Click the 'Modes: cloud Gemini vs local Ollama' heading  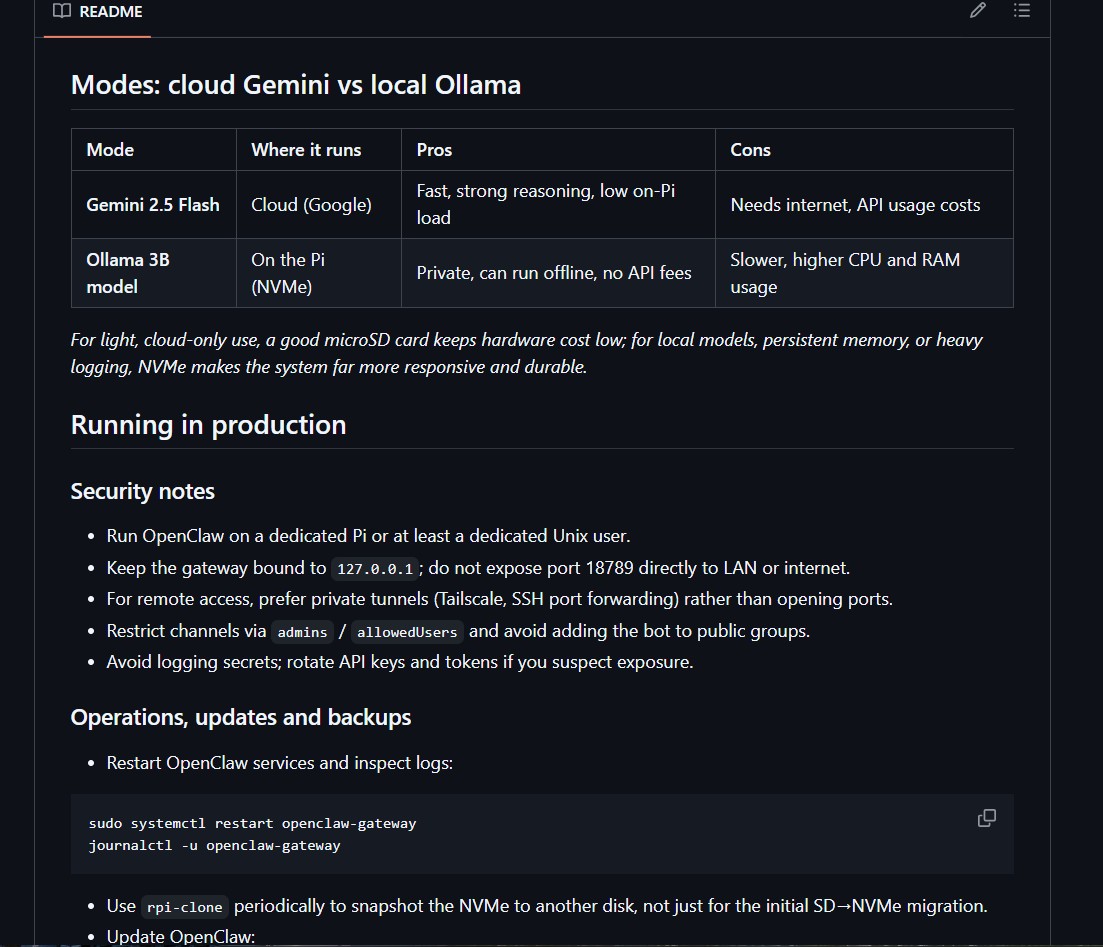pos(296,85)
